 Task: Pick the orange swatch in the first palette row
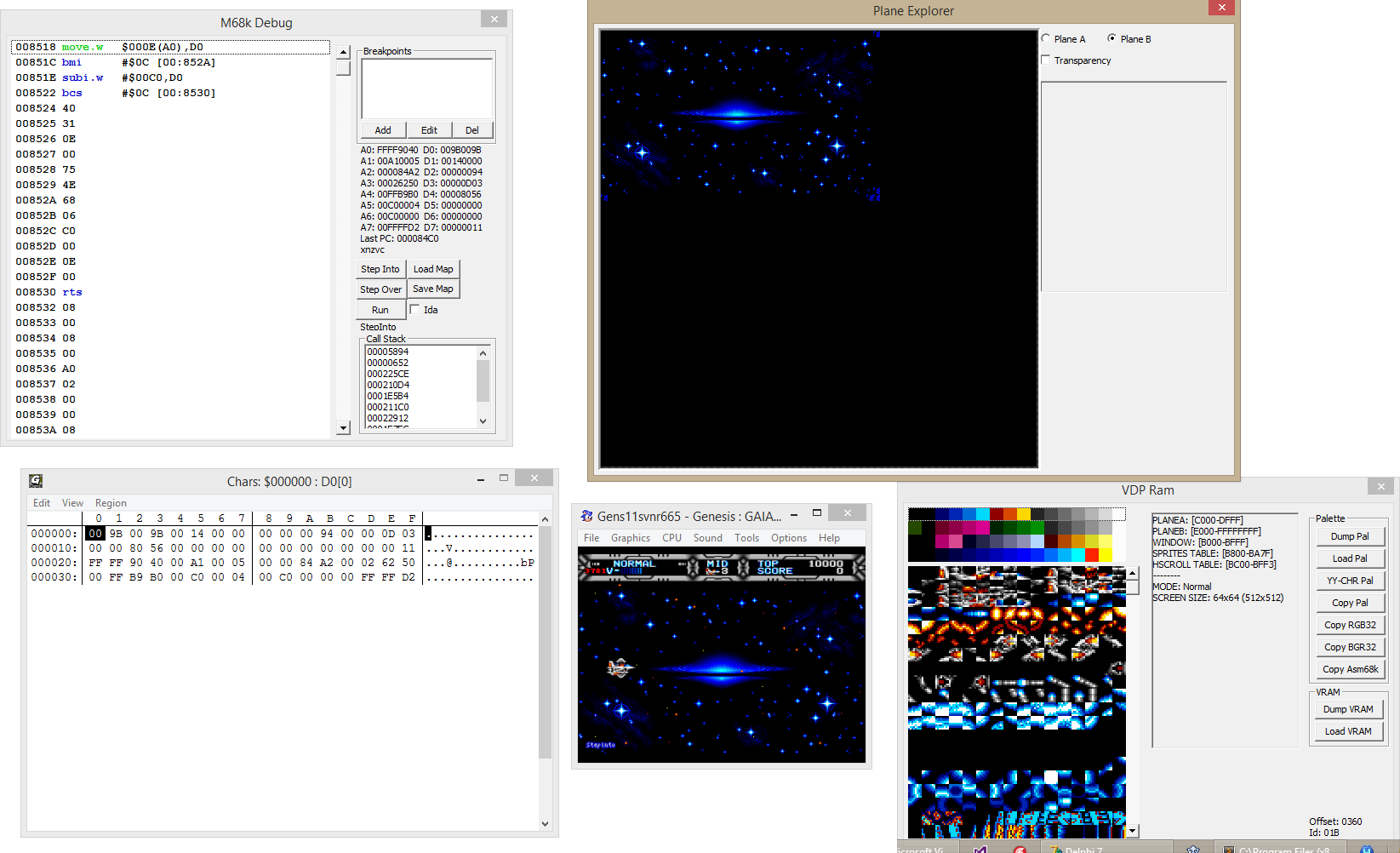click(x=1010, y=514)
